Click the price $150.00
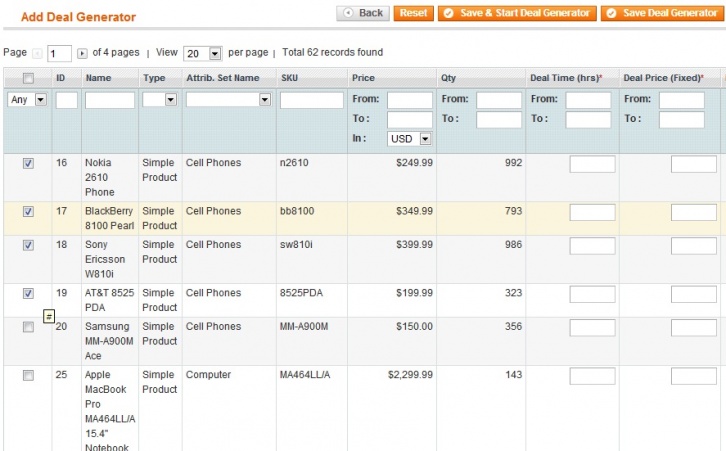The width and height of the screenshot is (726, 451). (414, 326)
